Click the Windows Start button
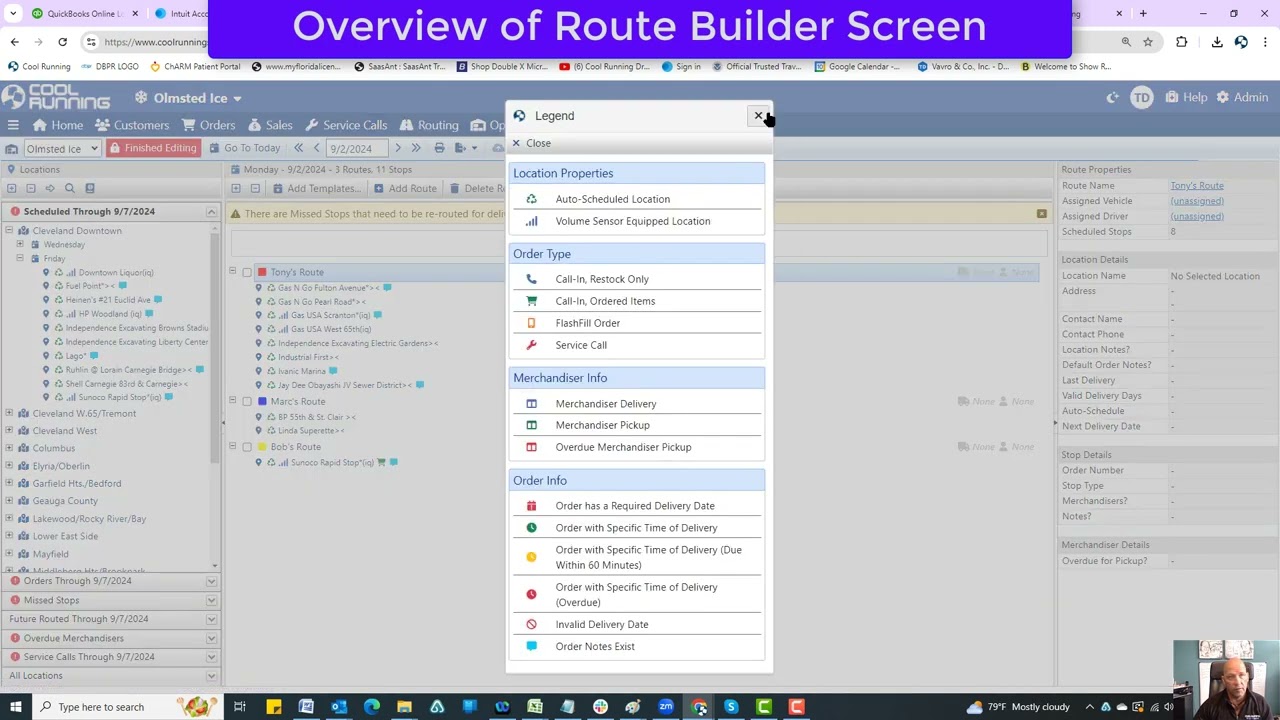The height and width of the screenshot is (720, 1280). coord(16,707)
